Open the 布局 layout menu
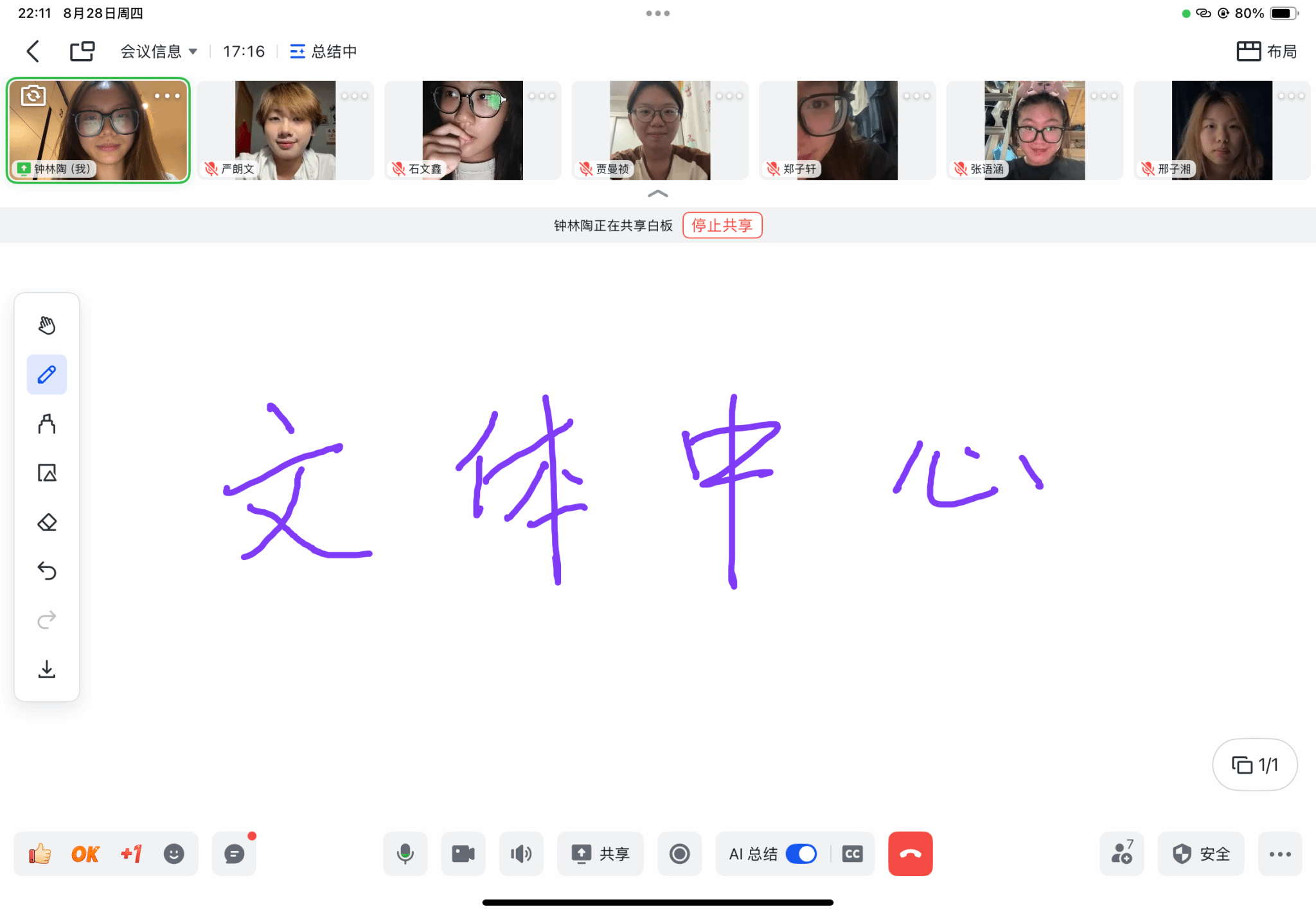This screenshot has width=1316, height=914. (x=1267, y=51)
